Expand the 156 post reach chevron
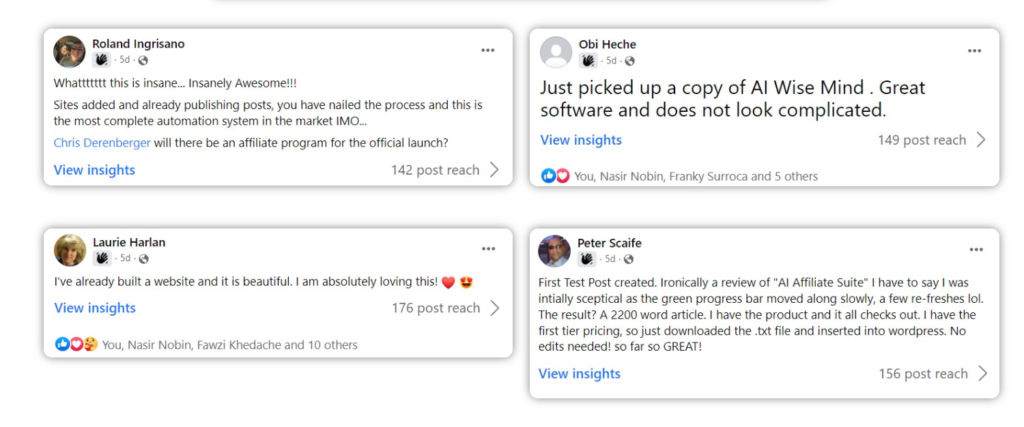 point(982,373)
